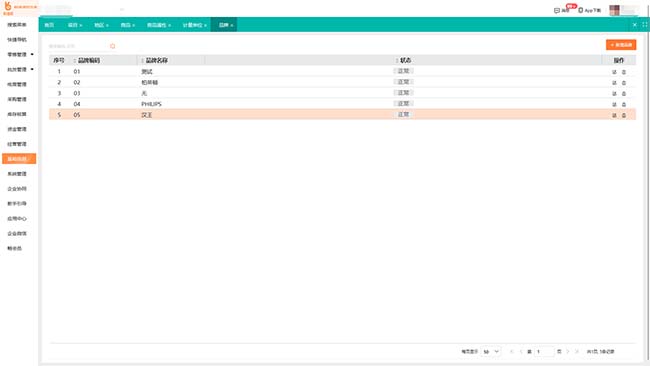Sort by the 品牌名称 column header

pos(156,61)
